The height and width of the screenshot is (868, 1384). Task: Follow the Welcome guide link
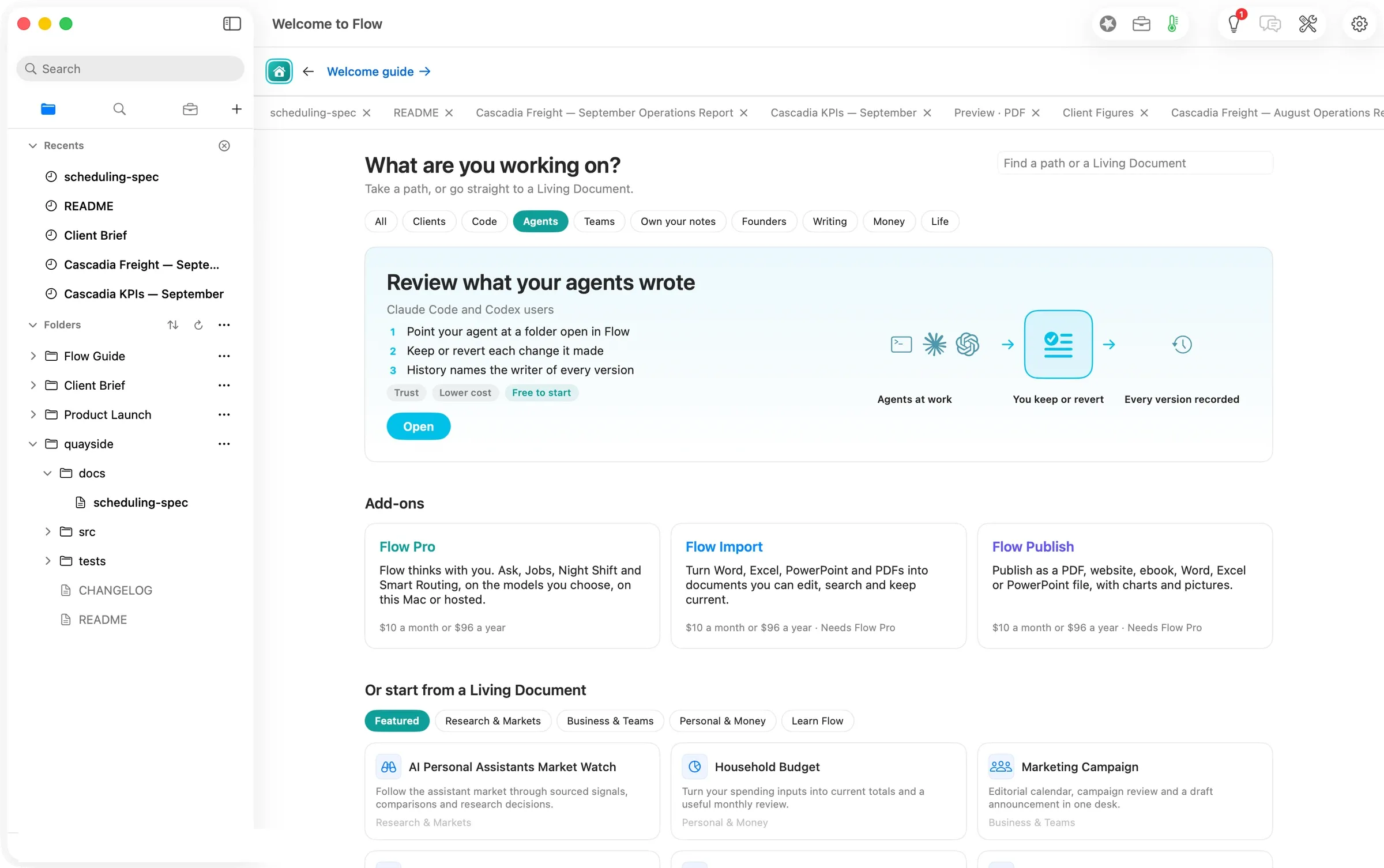click(378, 71)
